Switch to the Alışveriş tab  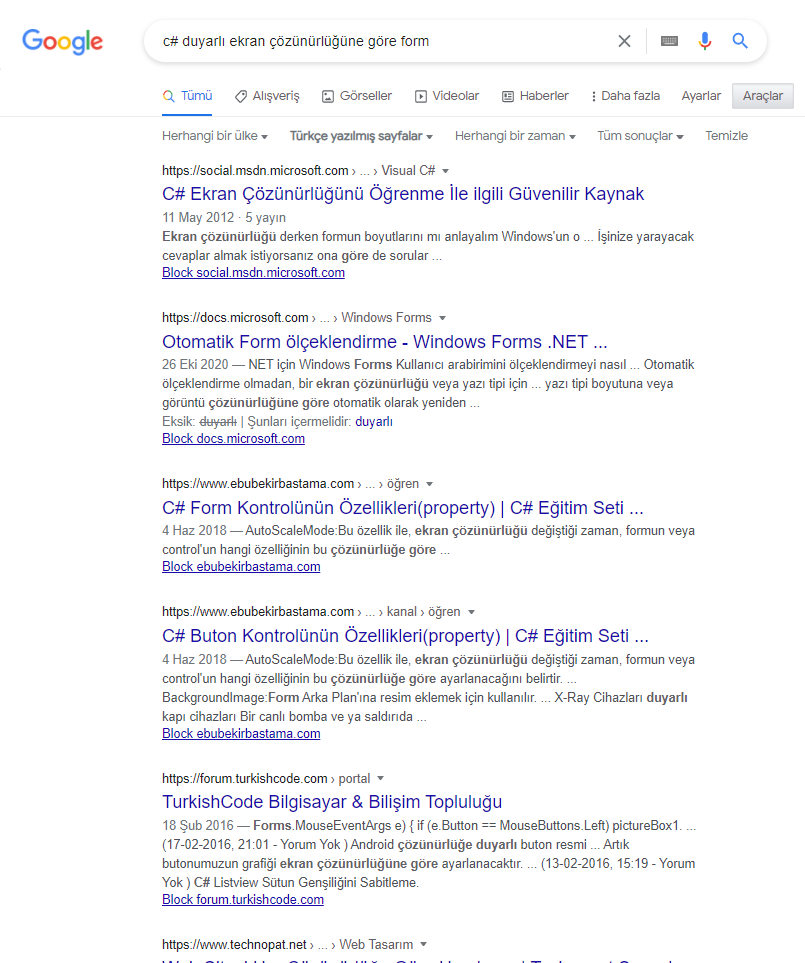(x=267, y=96)
